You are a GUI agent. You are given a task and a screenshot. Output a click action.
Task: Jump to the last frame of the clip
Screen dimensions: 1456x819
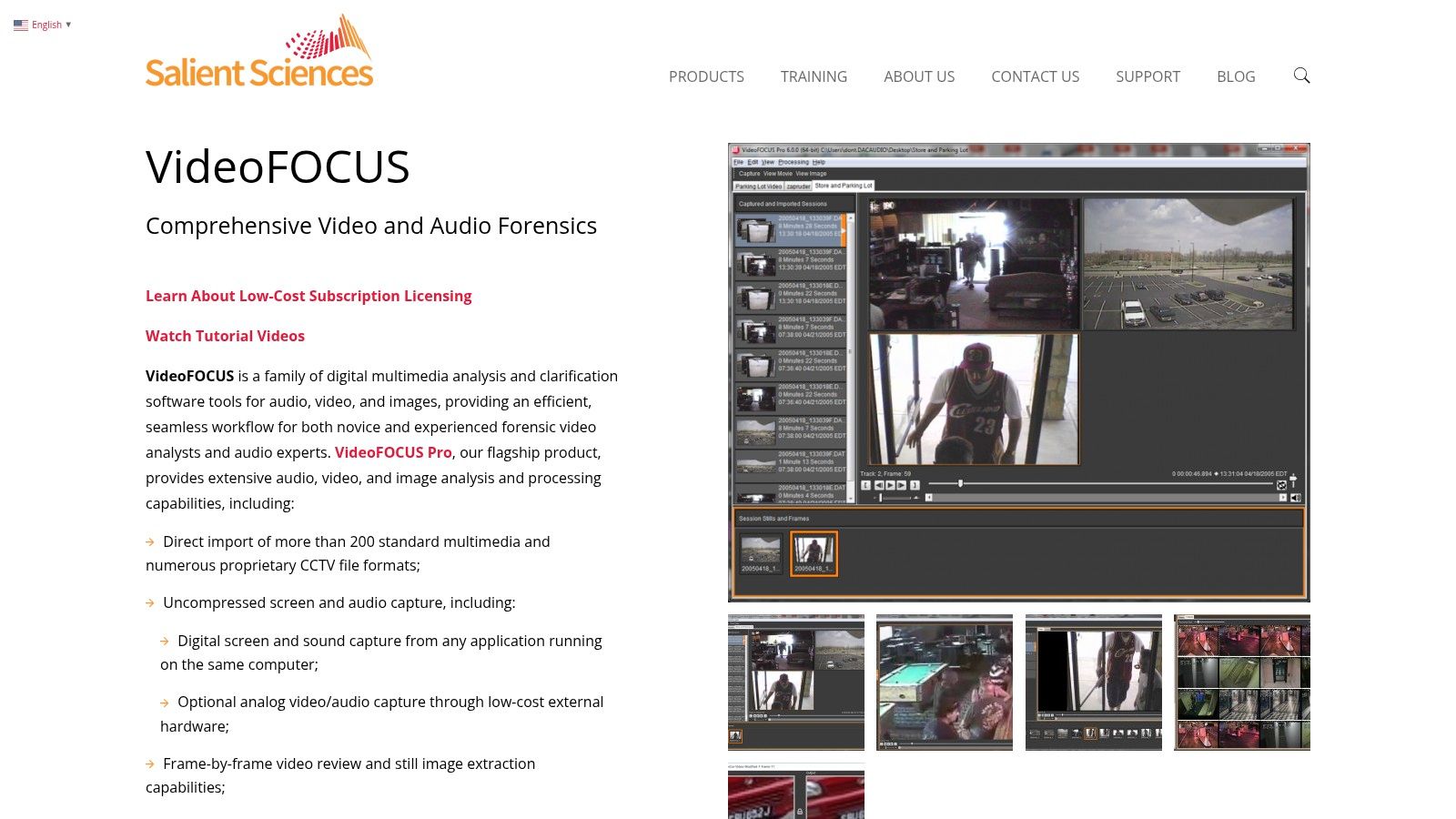(x=914, y=485)
